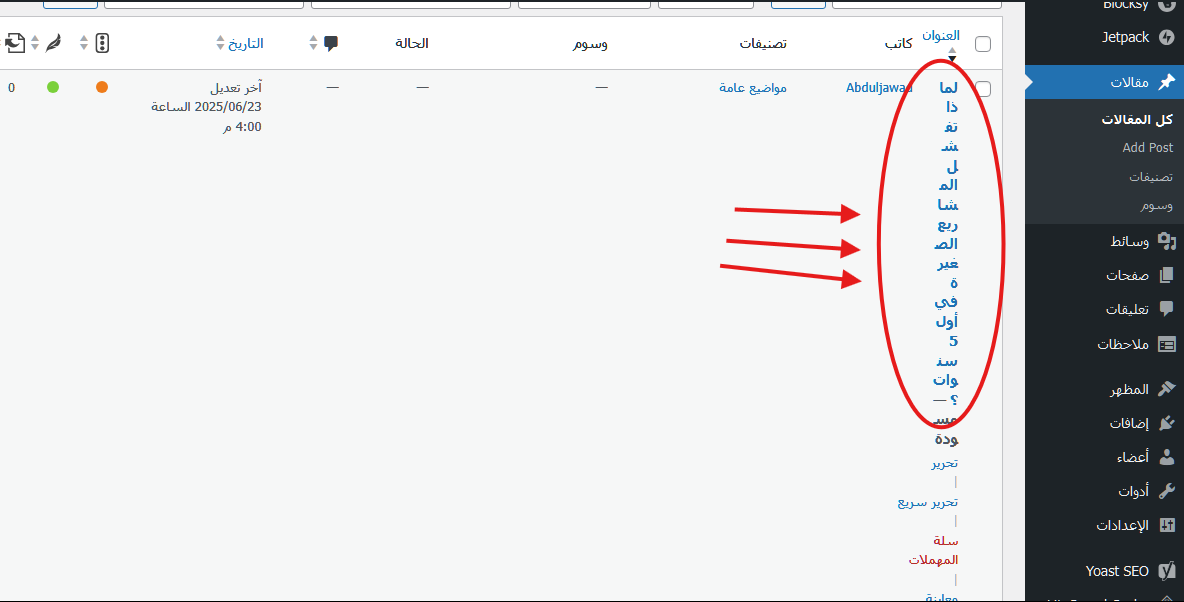Open ملاحظات using its sidebar icon

point(1166,344)
